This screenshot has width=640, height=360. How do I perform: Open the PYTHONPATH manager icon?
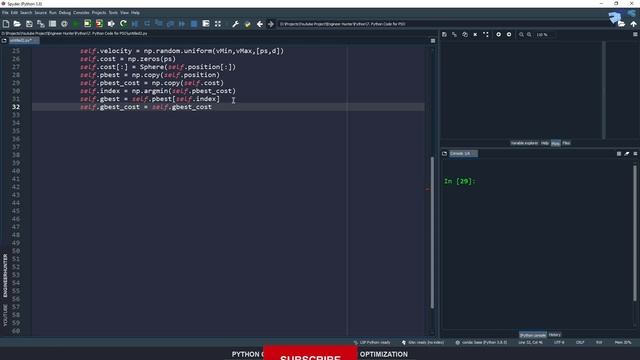pos(247,24)
